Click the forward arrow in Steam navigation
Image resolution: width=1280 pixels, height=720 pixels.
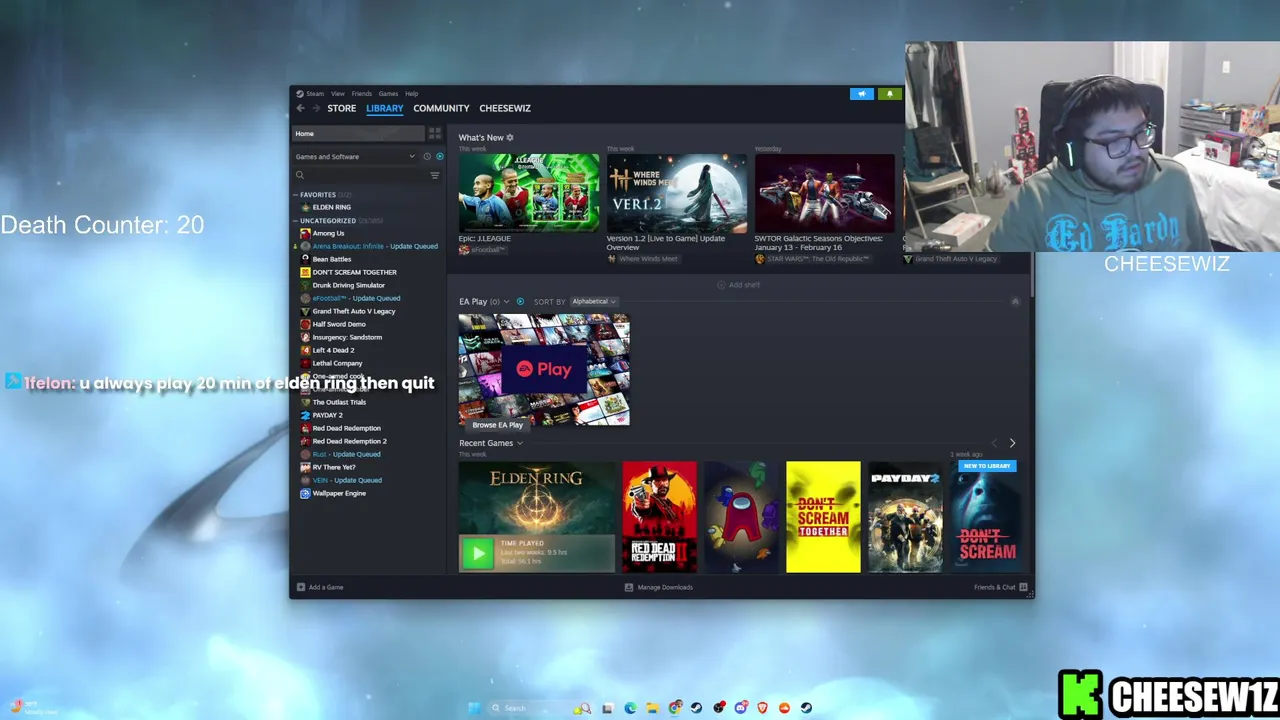coord(316,108)
